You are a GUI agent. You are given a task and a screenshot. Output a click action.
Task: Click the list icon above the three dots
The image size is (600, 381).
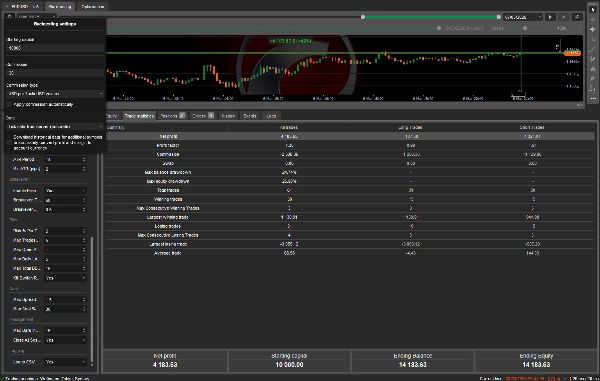[592, 88]
